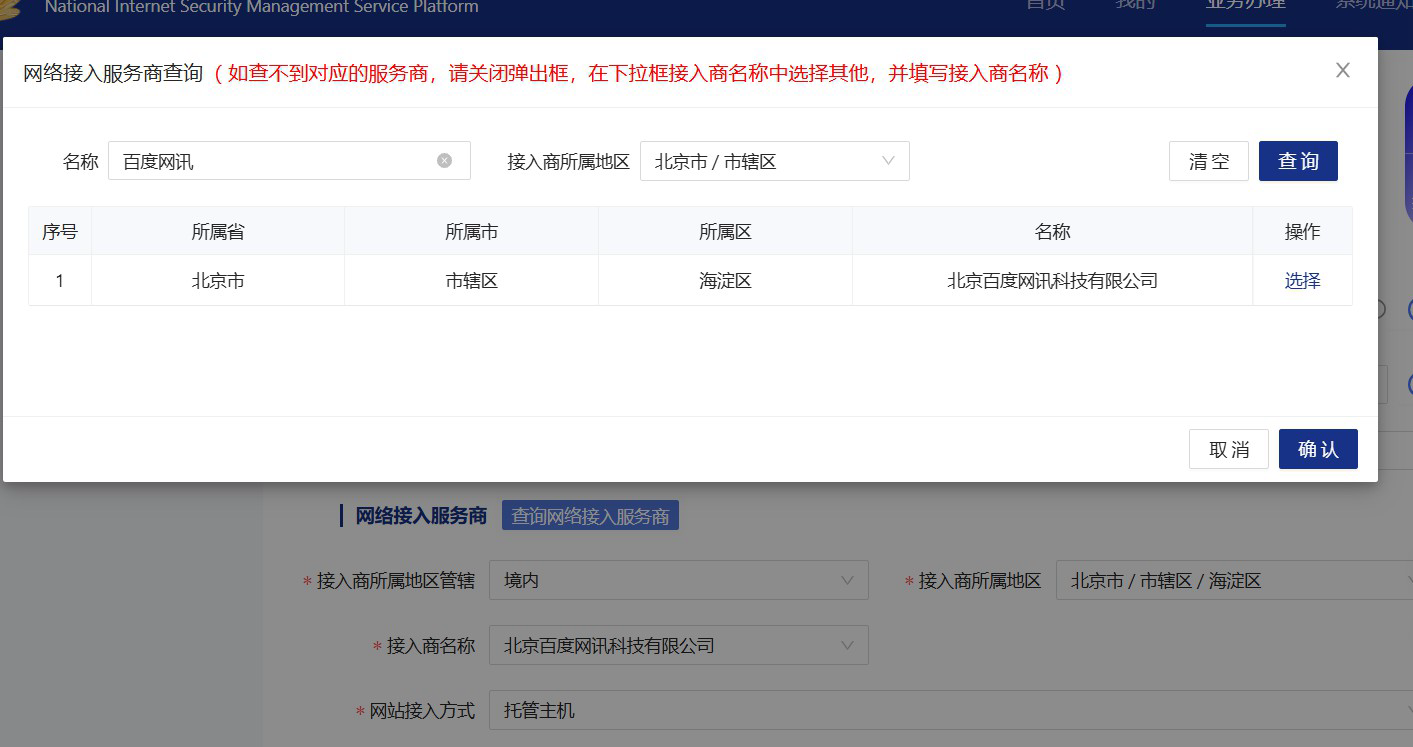Click the 清空 button
The image size is (1413, 747).
point(1209,161)
